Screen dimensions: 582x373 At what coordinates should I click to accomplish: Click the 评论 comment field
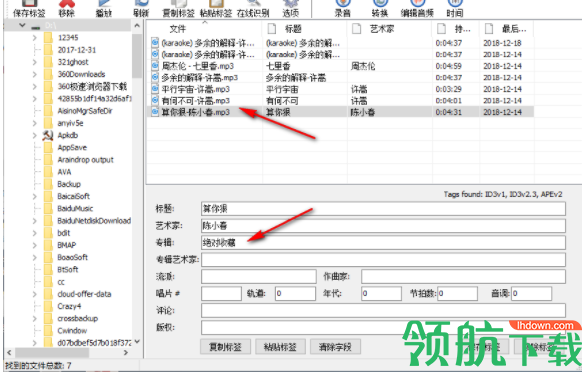383,311
